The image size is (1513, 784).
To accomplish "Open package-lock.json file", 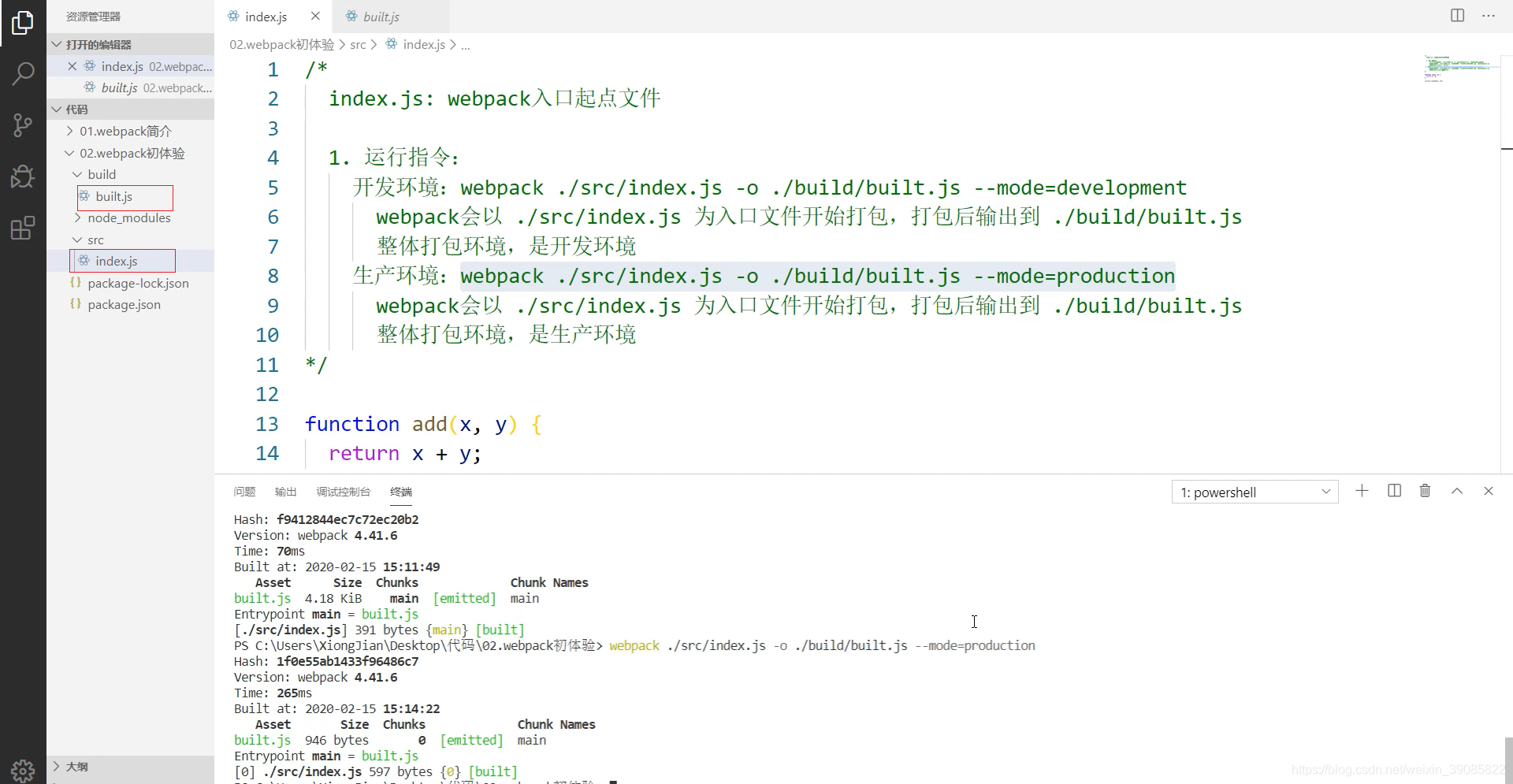I will pos(130,283).
